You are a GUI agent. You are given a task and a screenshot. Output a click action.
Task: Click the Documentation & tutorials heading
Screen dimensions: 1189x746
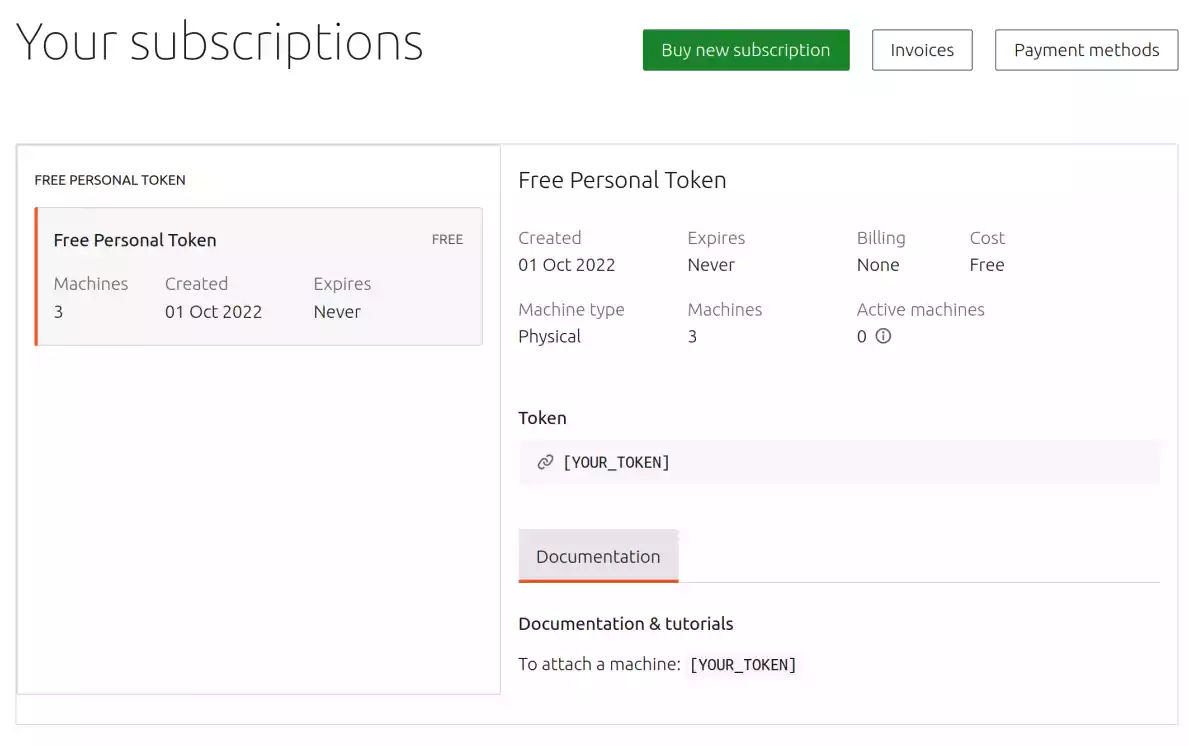tap(625, 624)
